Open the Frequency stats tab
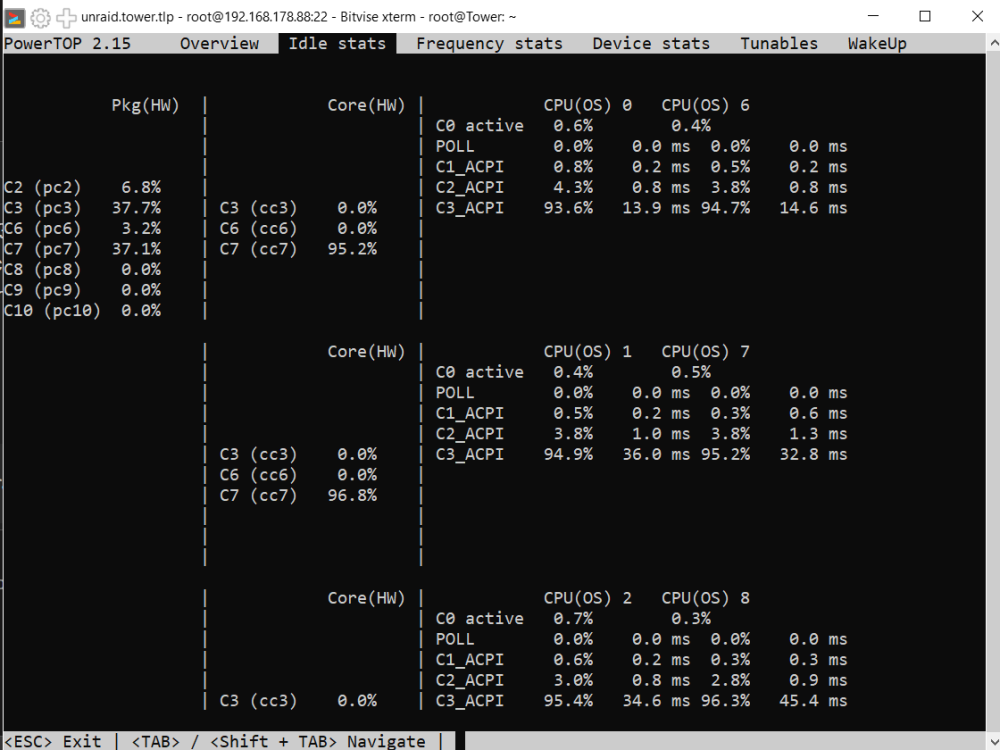 coord(489,43)
